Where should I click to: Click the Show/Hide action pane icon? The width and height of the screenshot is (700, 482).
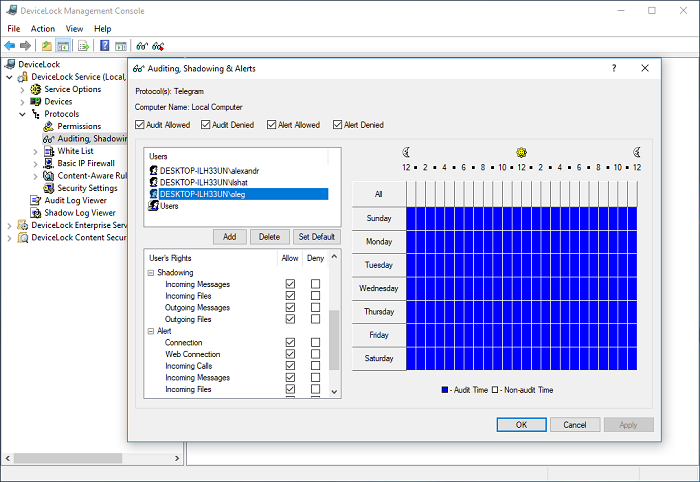(x=121, y=46)
